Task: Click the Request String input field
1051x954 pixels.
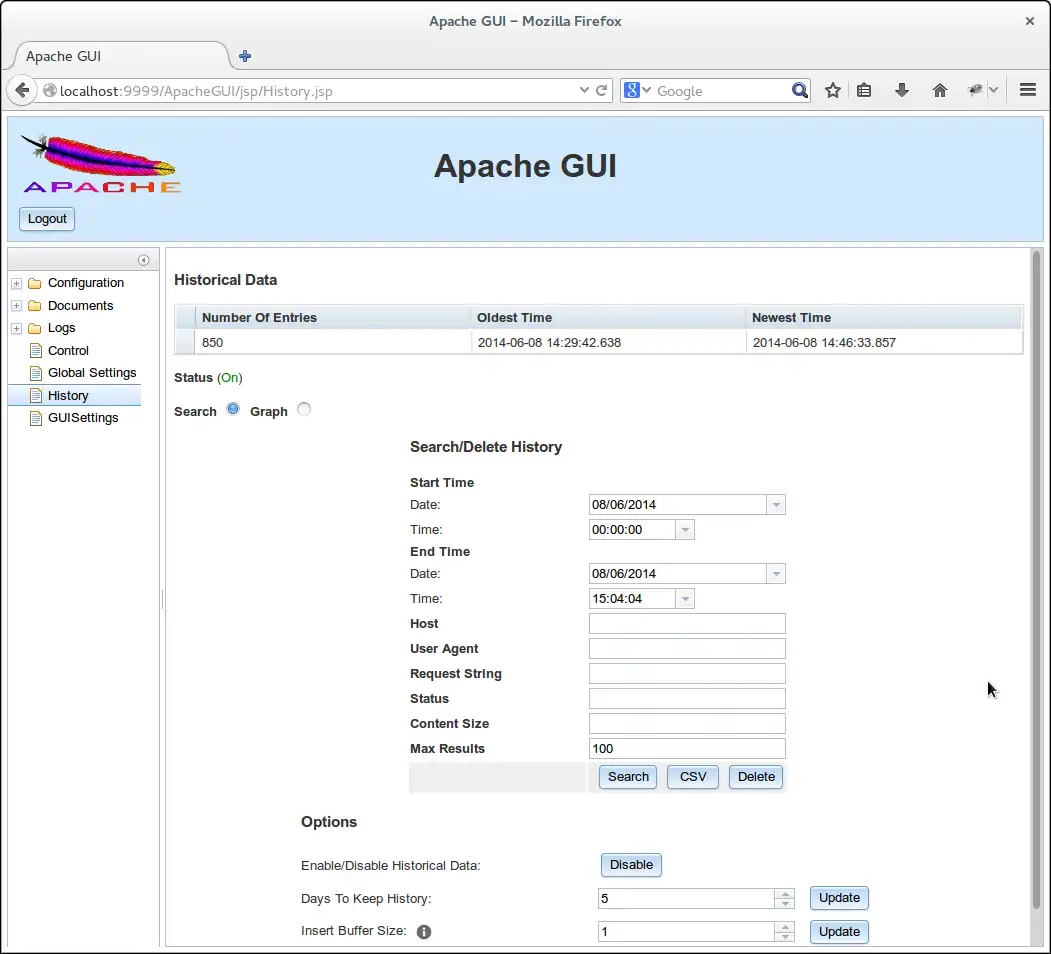Action: click(687, 674)
